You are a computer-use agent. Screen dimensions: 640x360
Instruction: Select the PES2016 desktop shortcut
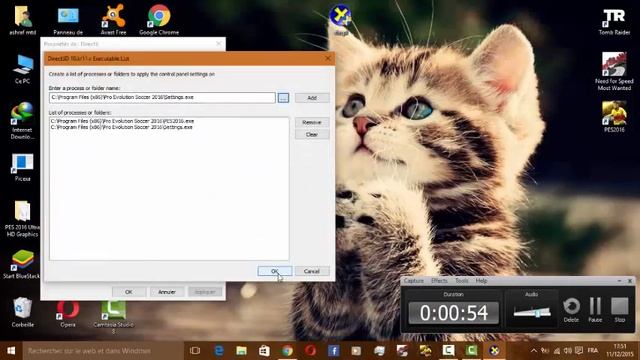point(614,116)
